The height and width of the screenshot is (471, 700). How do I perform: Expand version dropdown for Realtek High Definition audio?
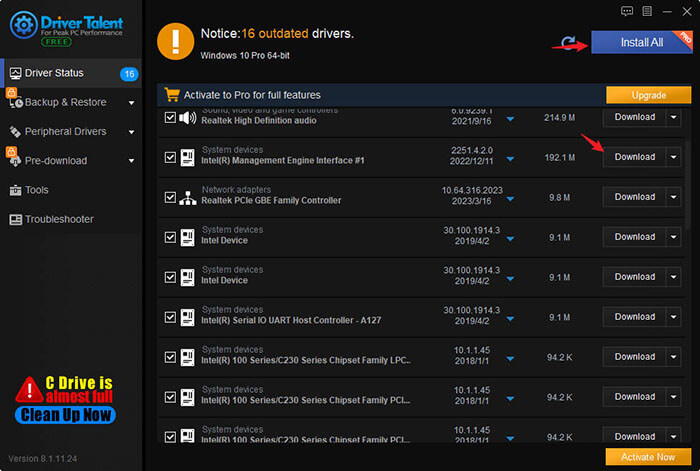pyautogui.click(x=510, y=119)
